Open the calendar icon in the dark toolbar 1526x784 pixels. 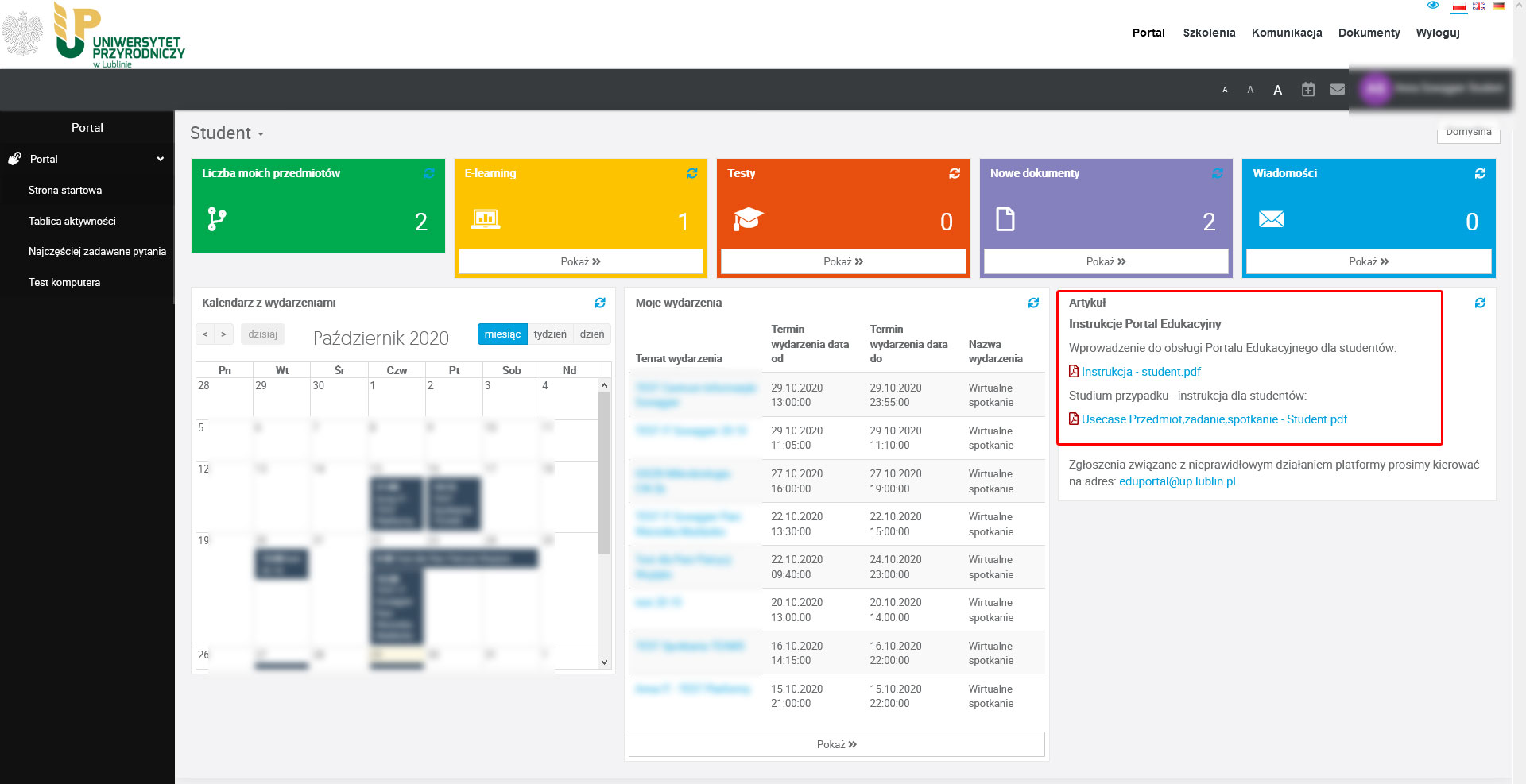point(1307,90)
